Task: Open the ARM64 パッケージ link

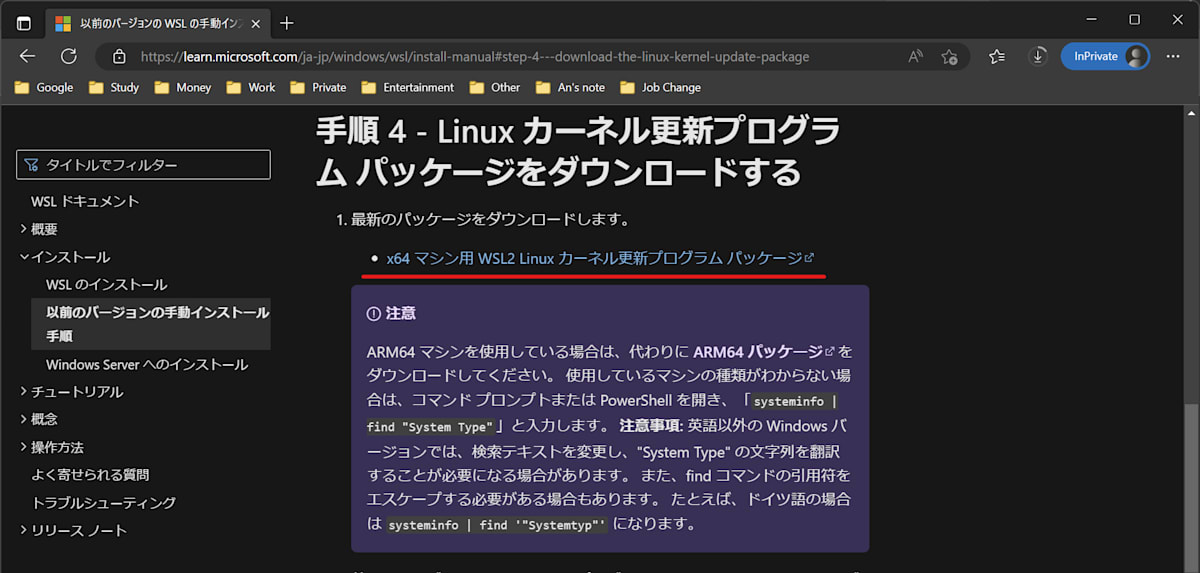Action: (x=763, y=352)
